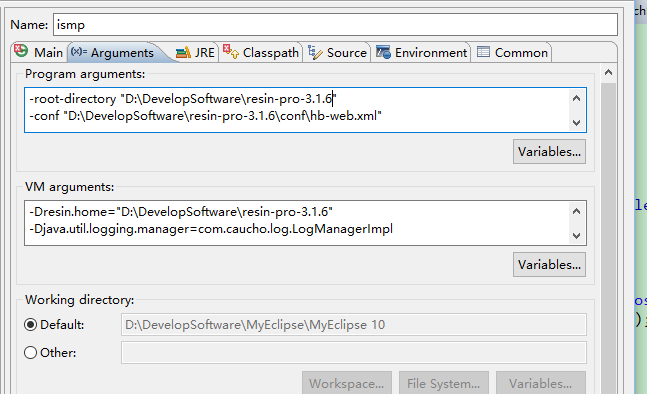Open the Environment tab

pyautogui.click(x=421, y=52)
